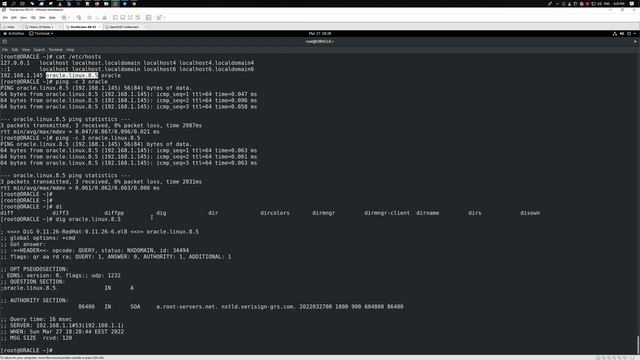The image size is (640, 360).
Task: Click 'dircolors' in the completion list
Action: [x=275, y=213]
